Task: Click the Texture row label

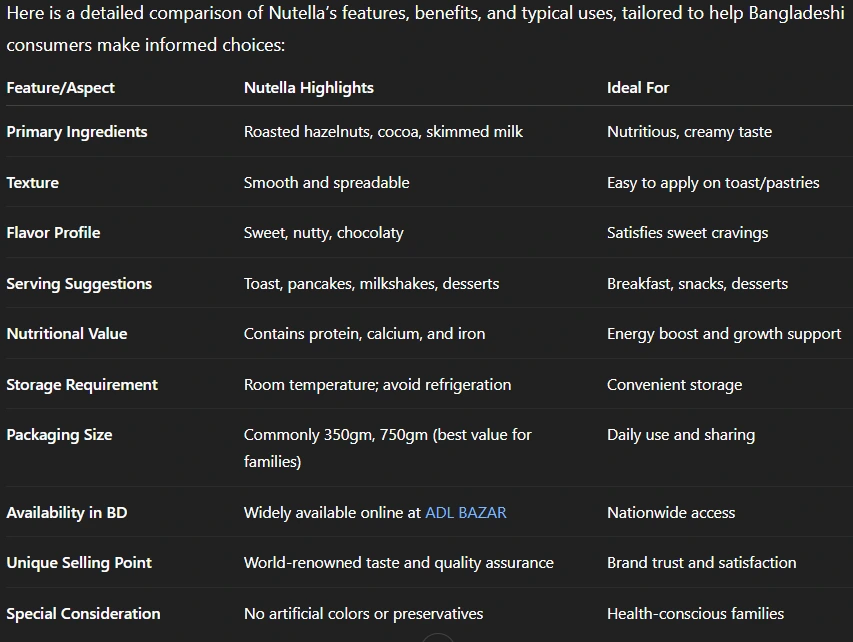Action: pos(32,182)
